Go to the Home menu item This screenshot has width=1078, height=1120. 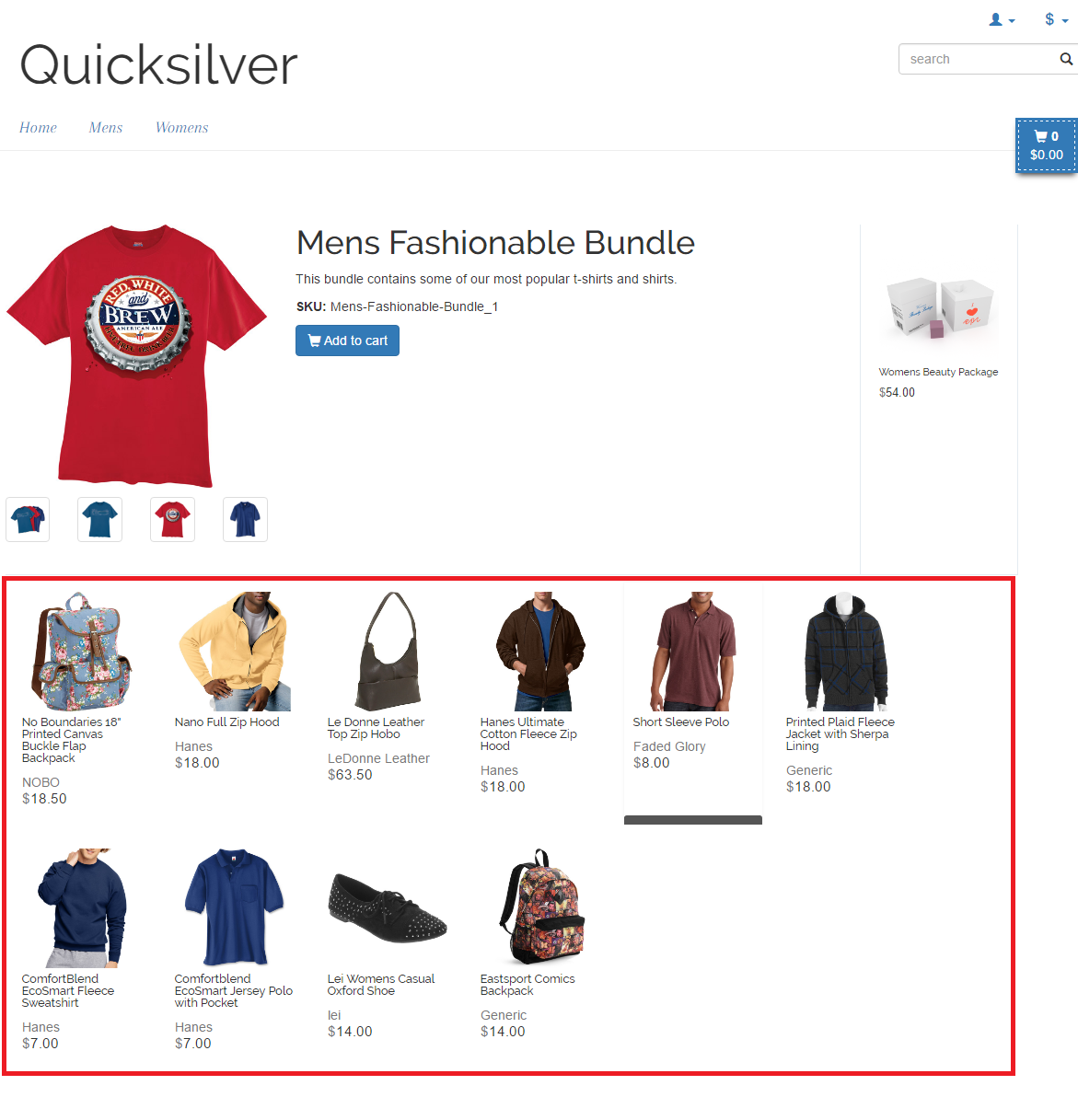coord(38,128)
